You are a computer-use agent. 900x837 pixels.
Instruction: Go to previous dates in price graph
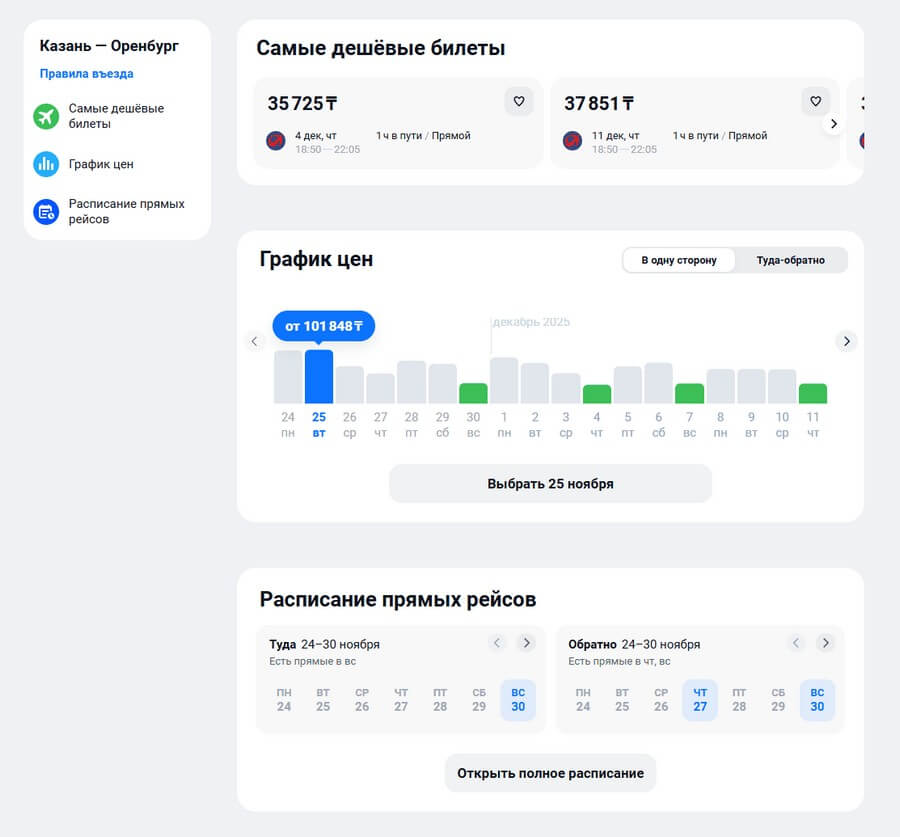(x=254, y=342)
